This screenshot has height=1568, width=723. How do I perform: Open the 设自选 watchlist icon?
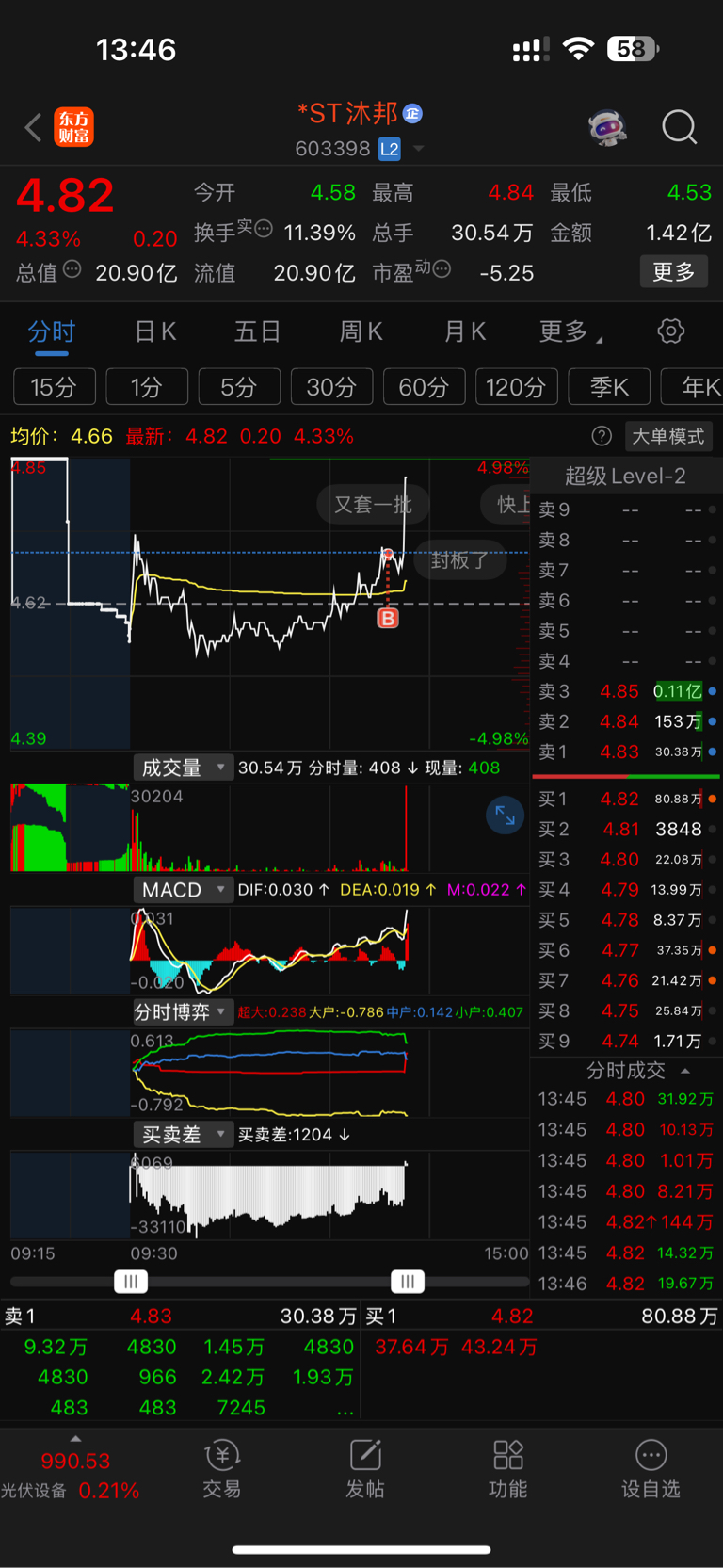[x=651, y=1469]
